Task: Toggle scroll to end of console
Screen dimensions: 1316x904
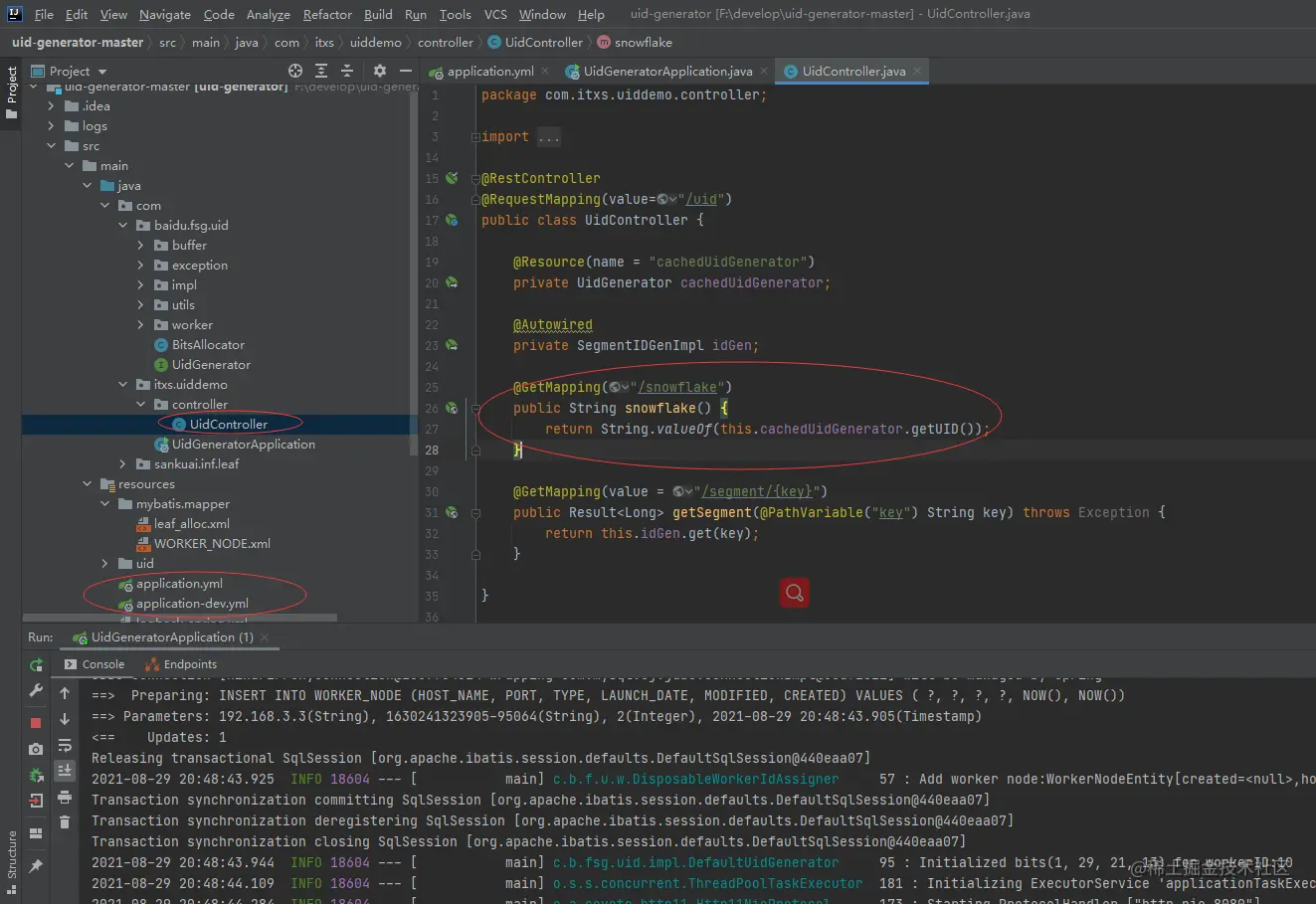Action: [65, 771]
